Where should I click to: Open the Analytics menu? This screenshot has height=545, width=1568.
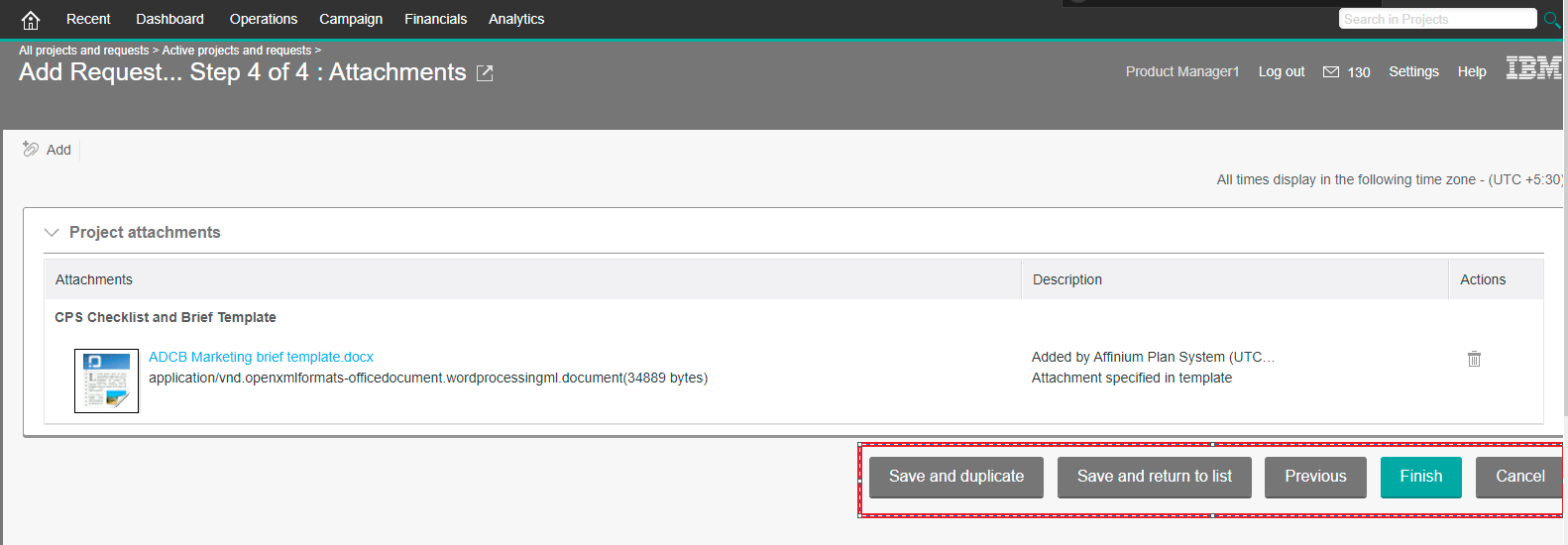[x=516, y=19]
